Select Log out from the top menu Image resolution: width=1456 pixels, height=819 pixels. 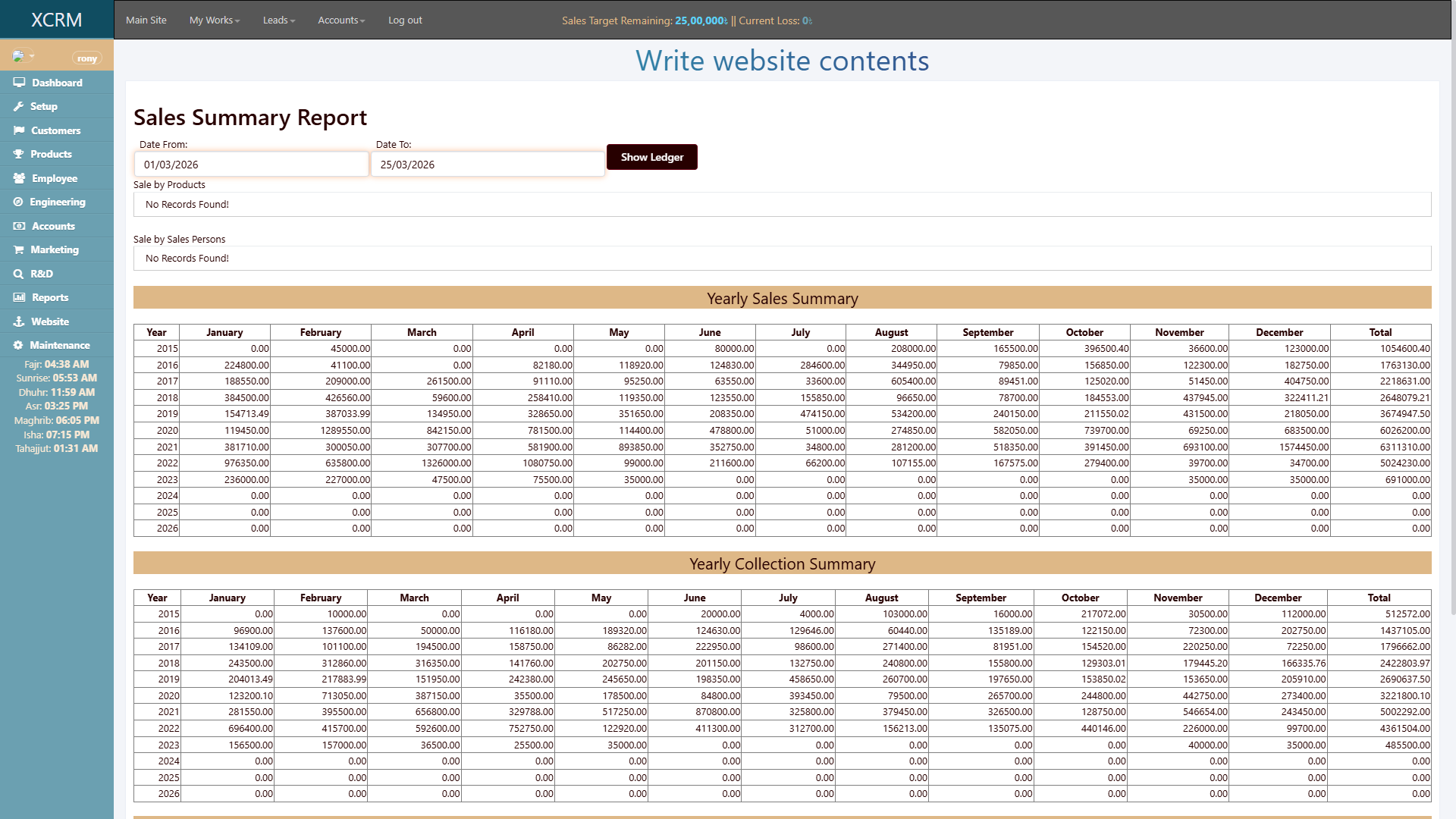[404, 20]
